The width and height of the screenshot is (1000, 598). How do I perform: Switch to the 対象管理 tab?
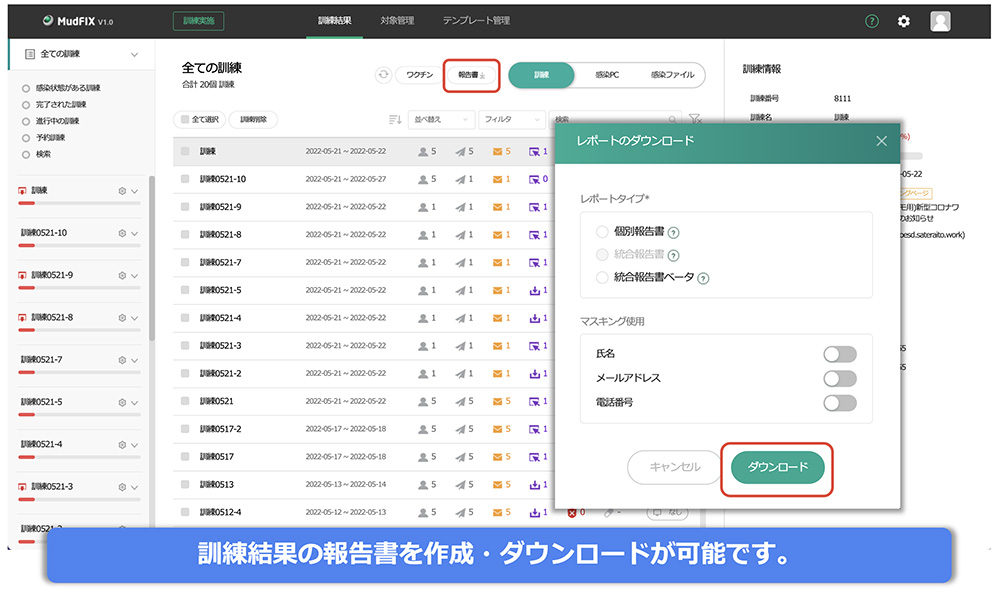[x=397, y=21]
